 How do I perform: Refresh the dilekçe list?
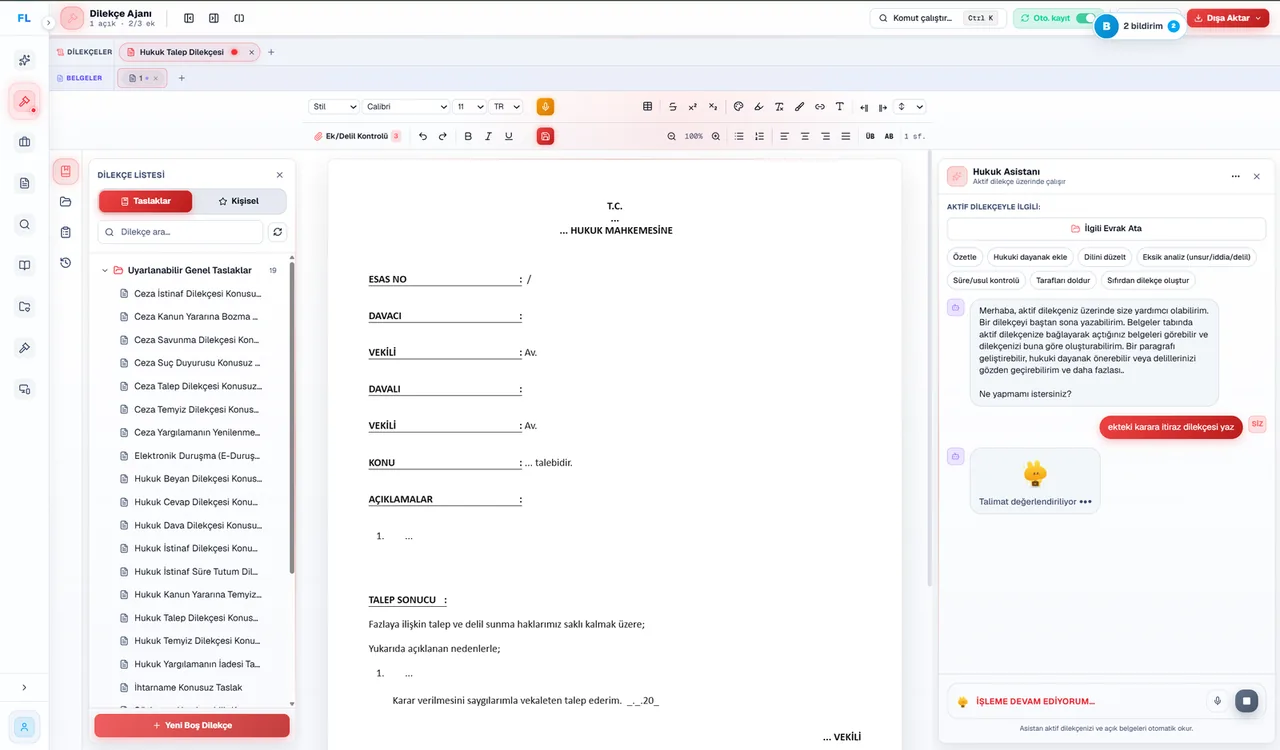(277, 232)
